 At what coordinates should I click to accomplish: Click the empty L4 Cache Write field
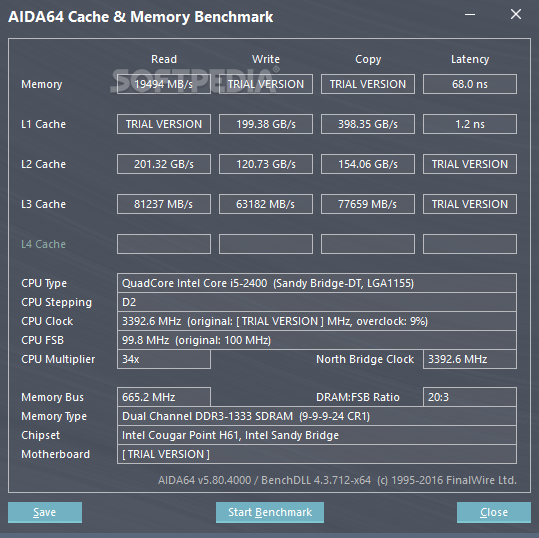266,244
